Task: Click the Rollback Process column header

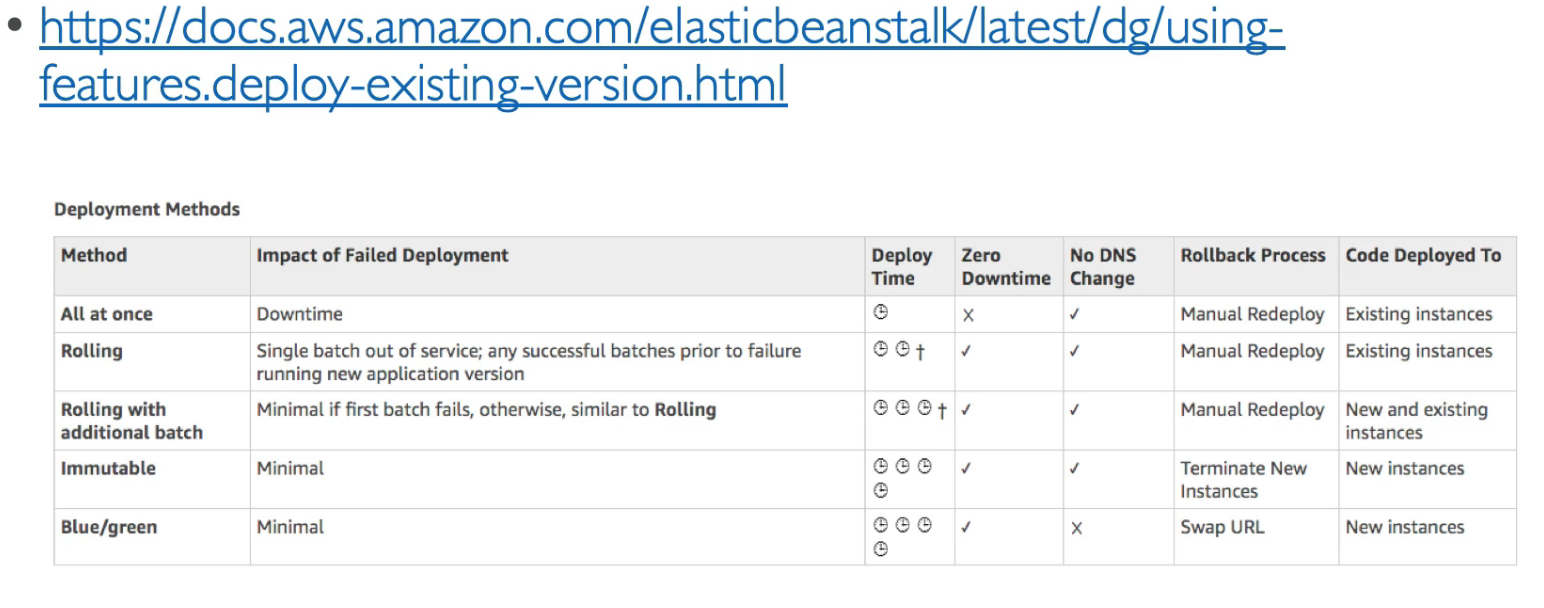Action: click(x=1252, y=255)
